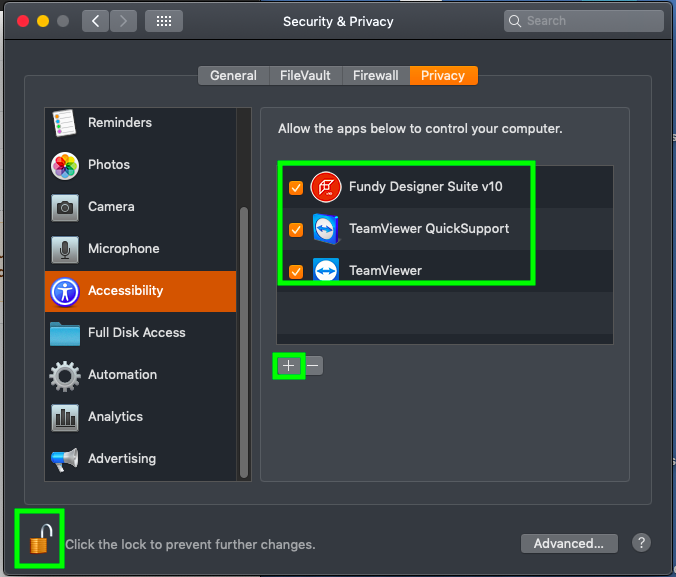676x577 pixels.
Task: Click the red close window button
Action: point(23,21)
